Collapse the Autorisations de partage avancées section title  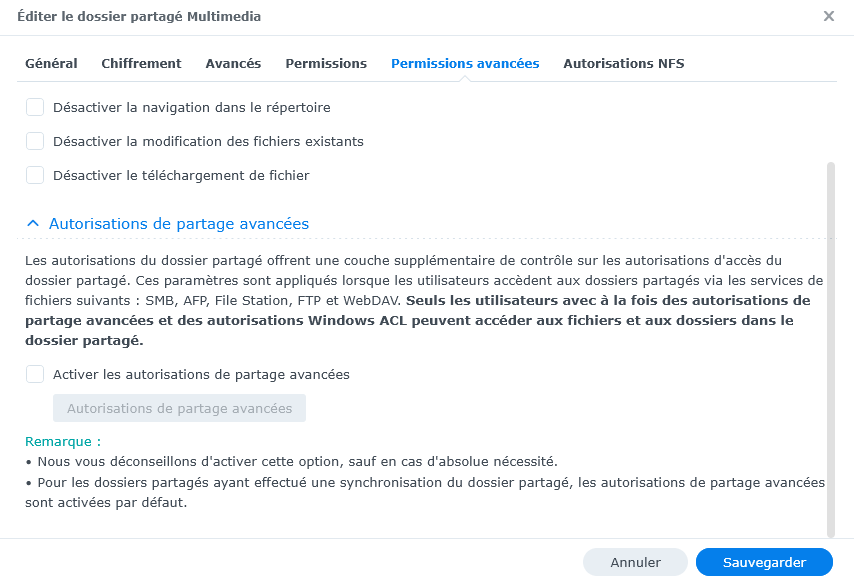(179, 224)
